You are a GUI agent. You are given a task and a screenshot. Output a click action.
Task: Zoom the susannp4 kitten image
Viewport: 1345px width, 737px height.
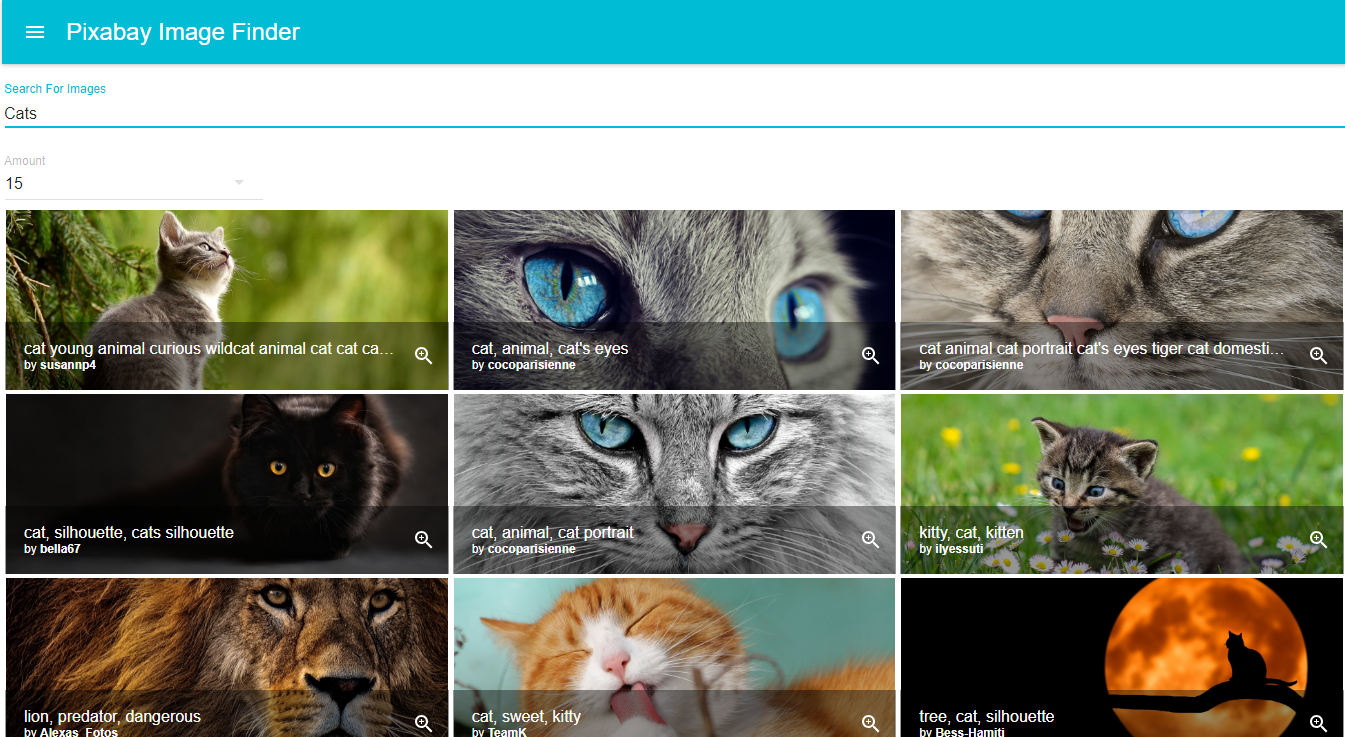click(423, 356)
